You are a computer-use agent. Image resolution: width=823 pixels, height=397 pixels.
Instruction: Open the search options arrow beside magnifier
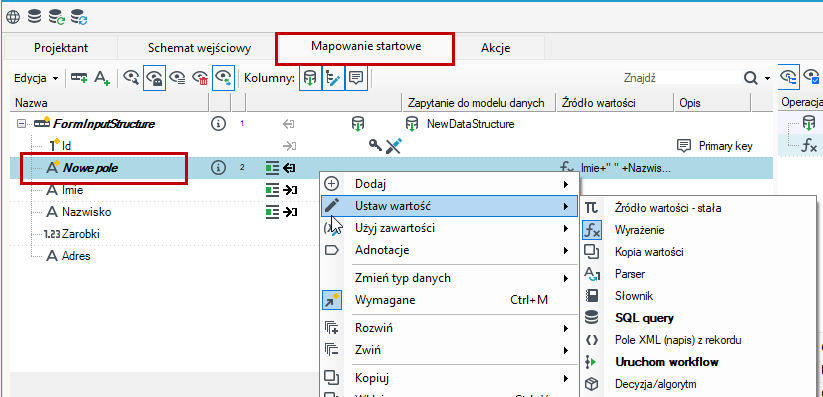(767, 79)
